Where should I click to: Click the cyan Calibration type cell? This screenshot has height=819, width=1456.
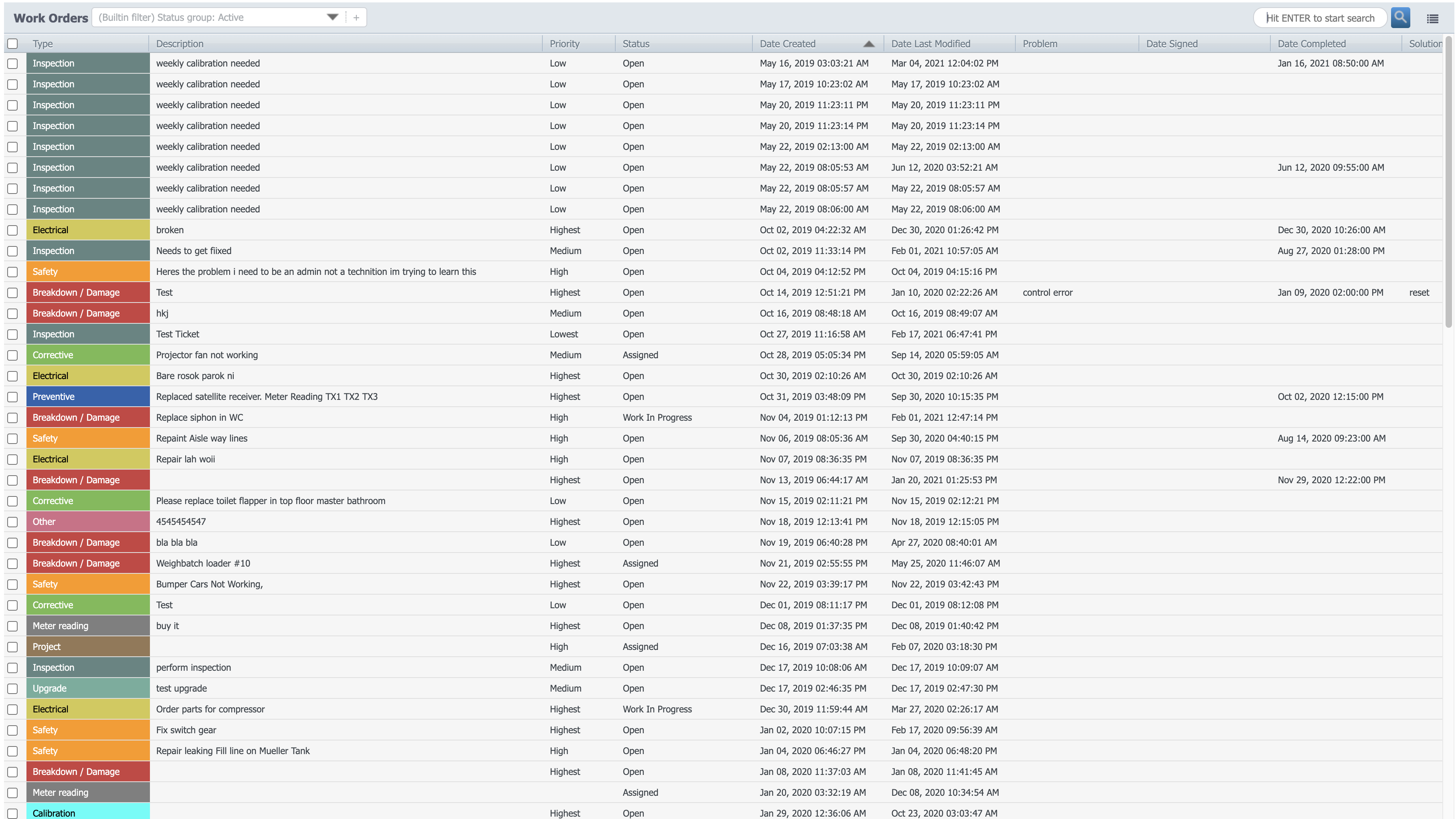tap(88, 812)
